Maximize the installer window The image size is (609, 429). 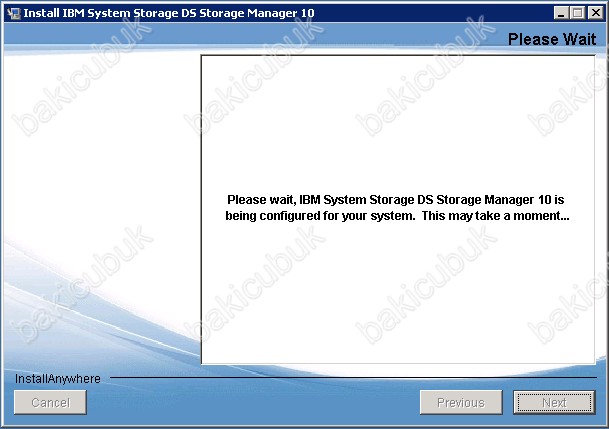point(578,13)
